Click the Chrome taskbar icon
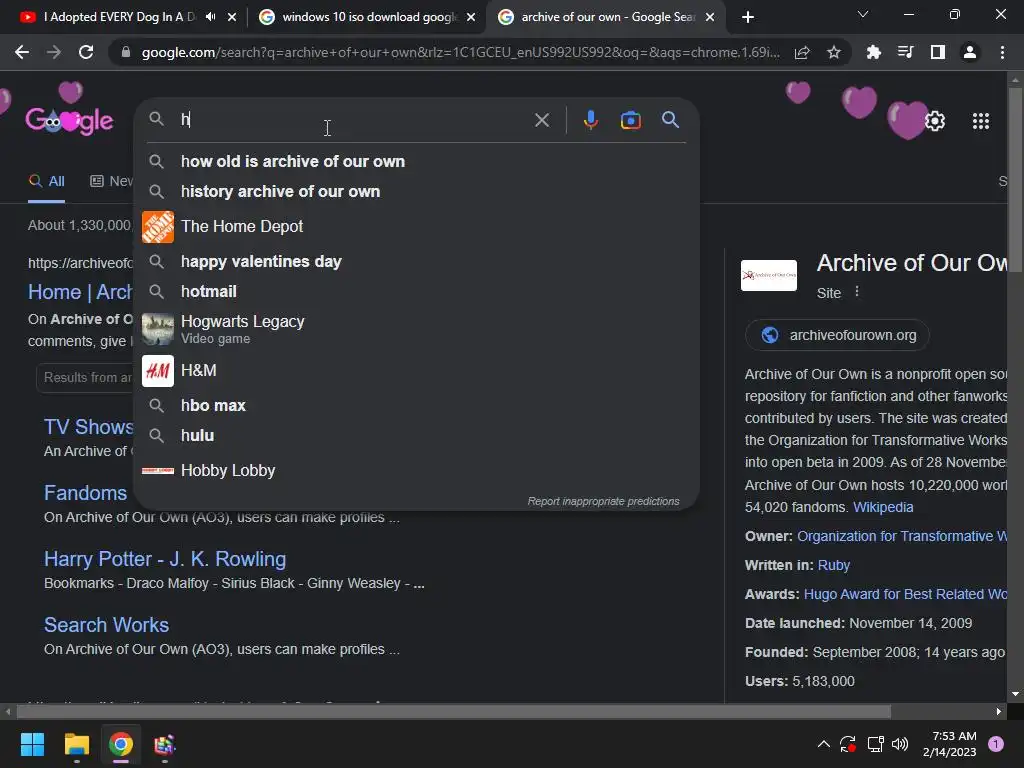This screenshot has width=1024, height=768. pyautogui.click(x=121, y=744)
